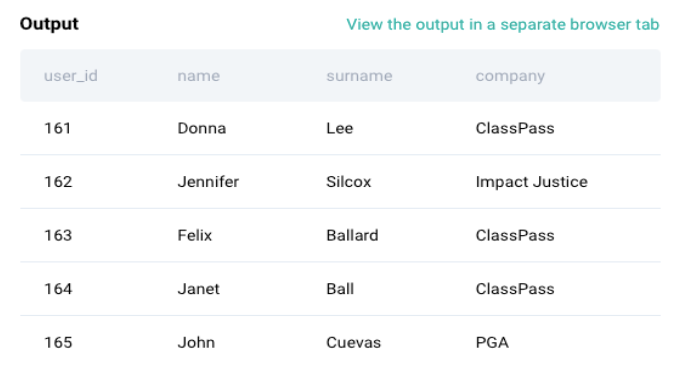The height and width of the screenshot is (380, 699).
Task: Select the surname cell Cuevas
Action: click(354, 343)
